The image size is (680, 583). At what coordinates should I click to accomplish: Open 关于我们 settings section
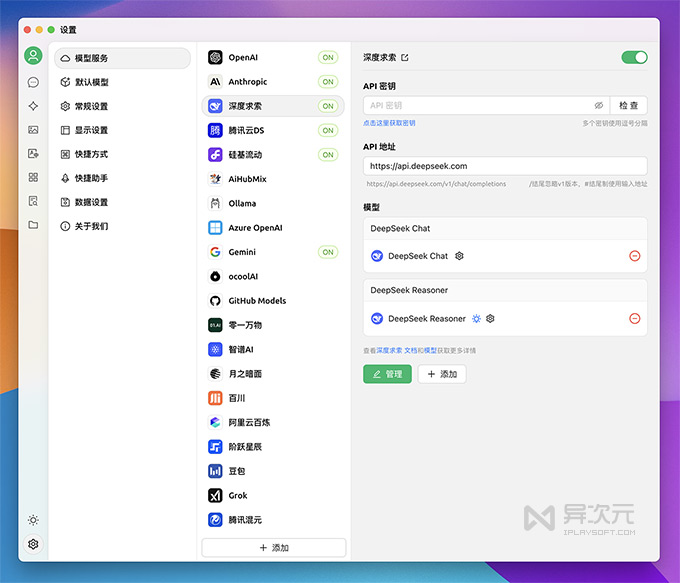(122, 226)
